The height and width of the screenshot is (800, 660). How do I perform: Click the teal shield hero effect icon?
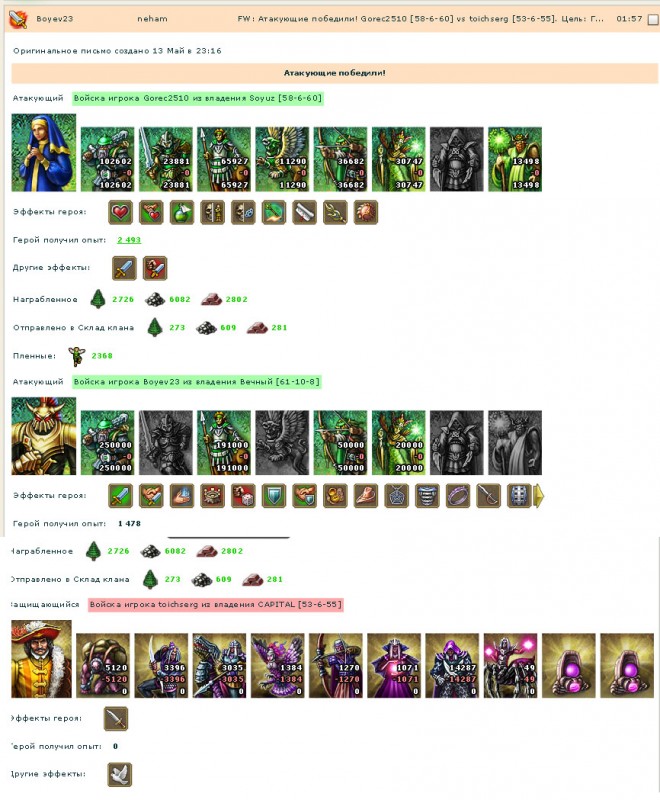[274, 495]
